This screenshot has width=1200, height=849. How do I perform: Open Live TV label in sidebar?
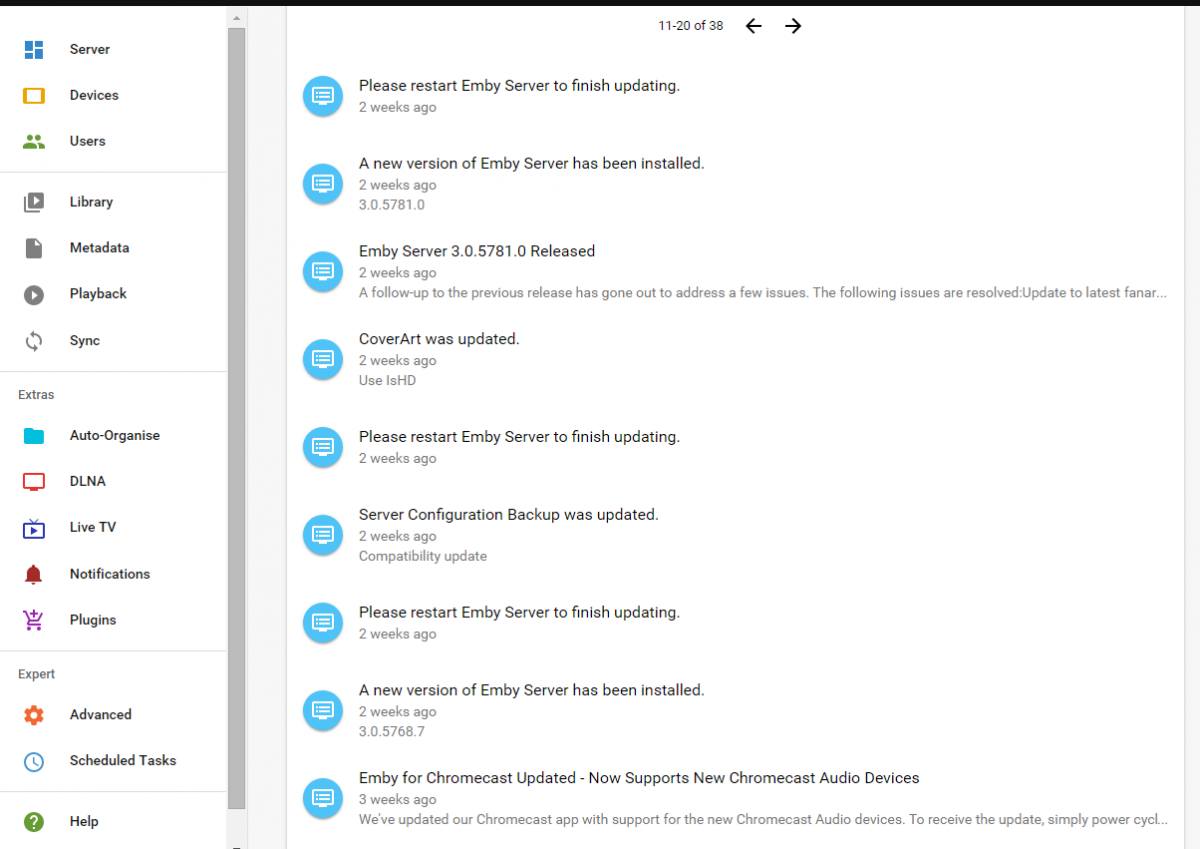[x=93, y=527]
